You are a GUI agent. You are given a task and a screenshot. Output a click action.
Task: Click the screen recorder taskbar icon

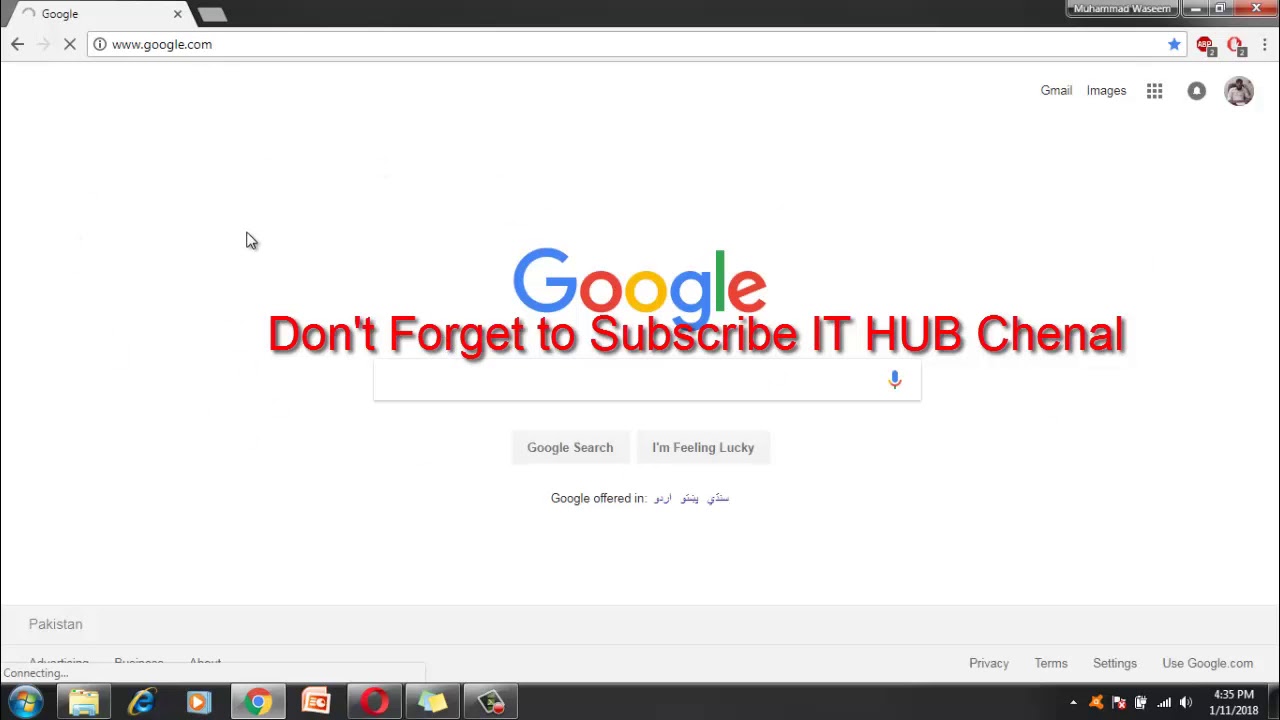(x=490, y=702)
